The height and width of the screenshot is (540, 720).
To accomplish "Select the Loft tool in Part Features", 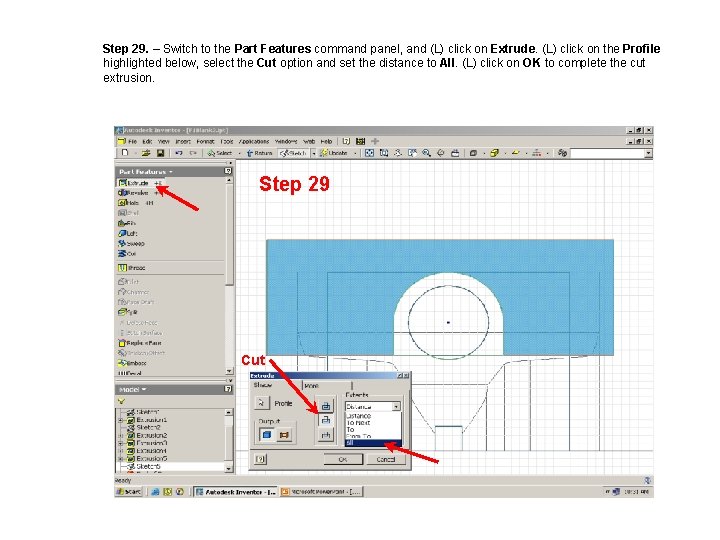I will tap(128, 233).
